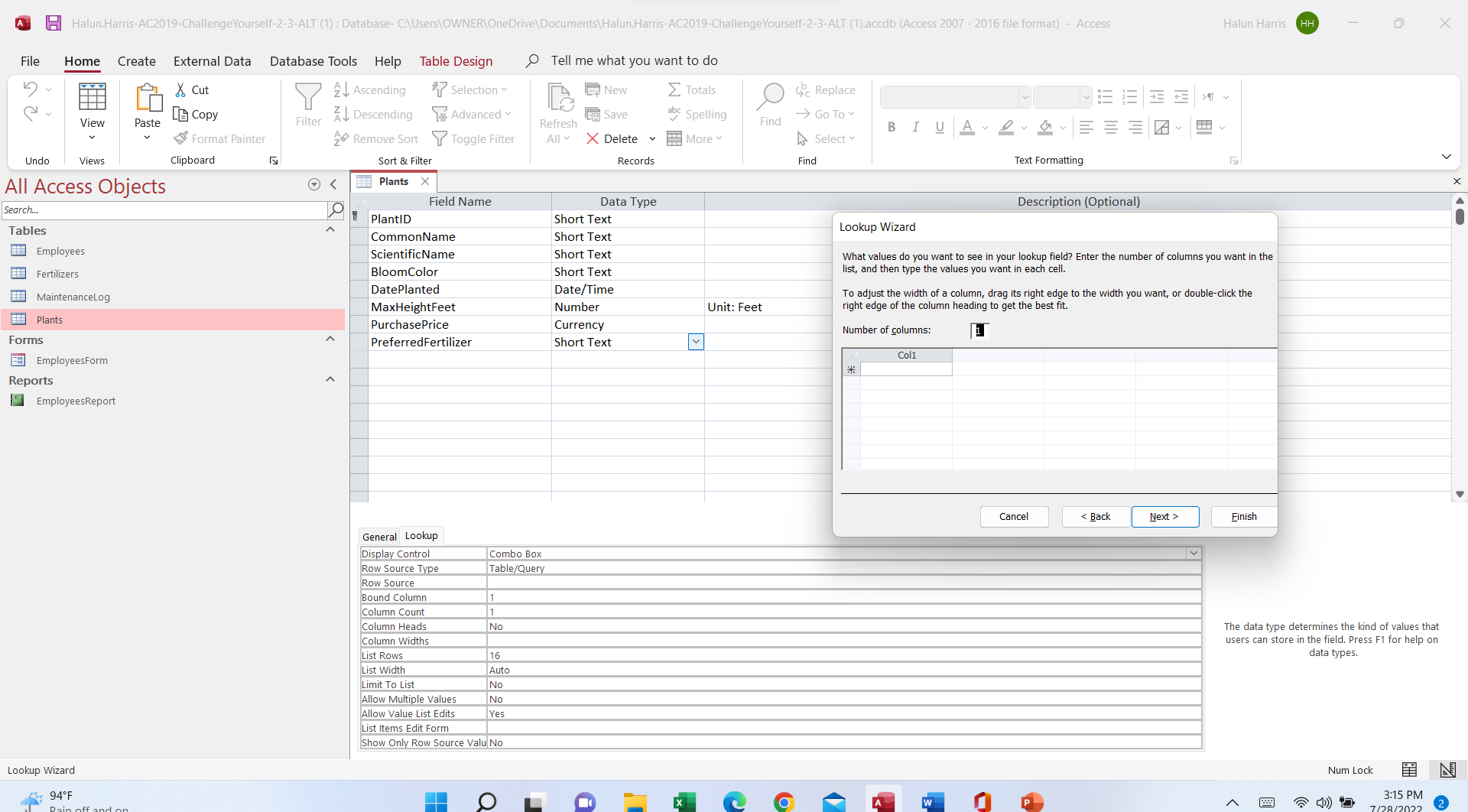Image resolution: width=1468 pixels, height=812 pixels.
Task: Toggle bold text formatting
Action: point(890,127)
